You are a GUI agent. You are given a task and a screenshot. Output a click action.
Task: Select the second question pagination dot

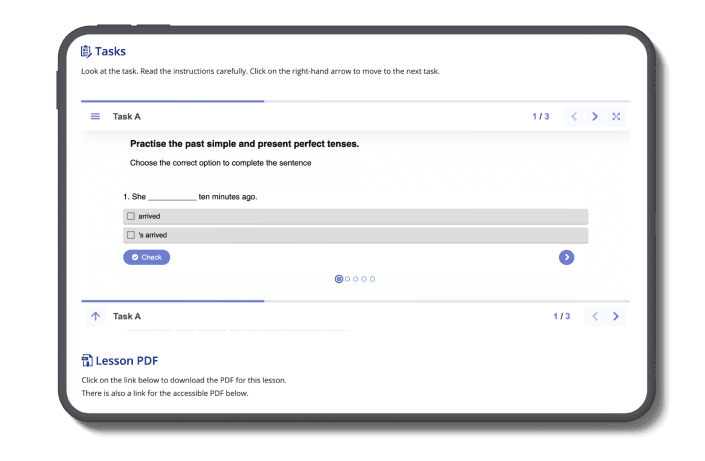(x=348, y=279)
